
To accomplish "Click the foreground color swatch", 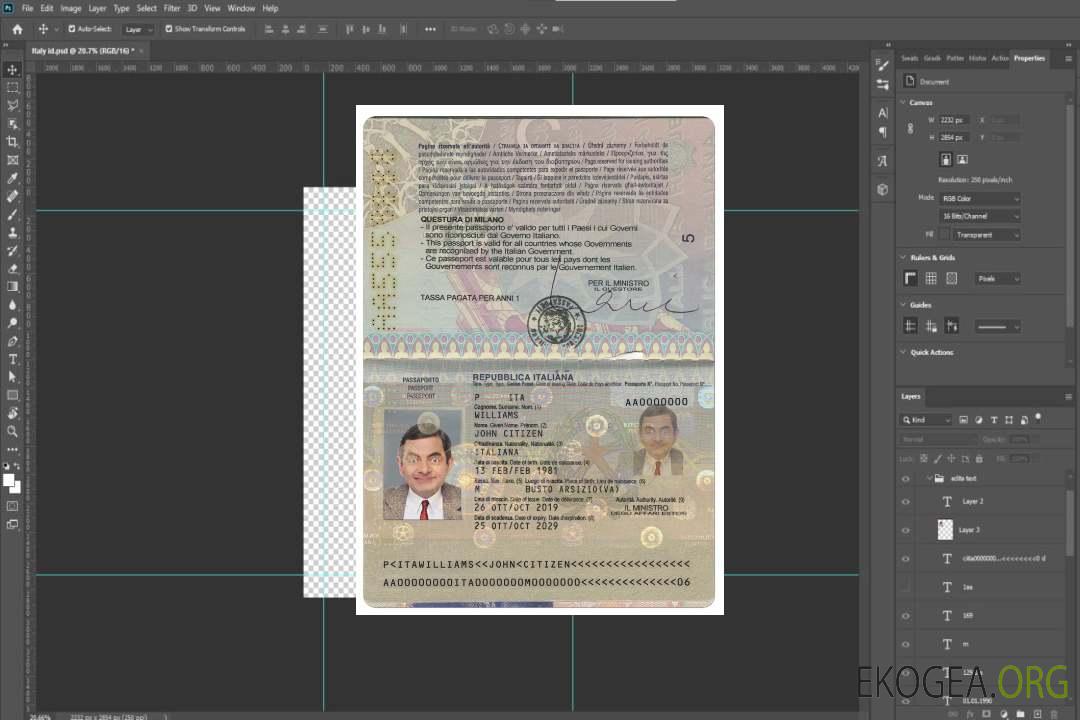I will coord(9,480).
